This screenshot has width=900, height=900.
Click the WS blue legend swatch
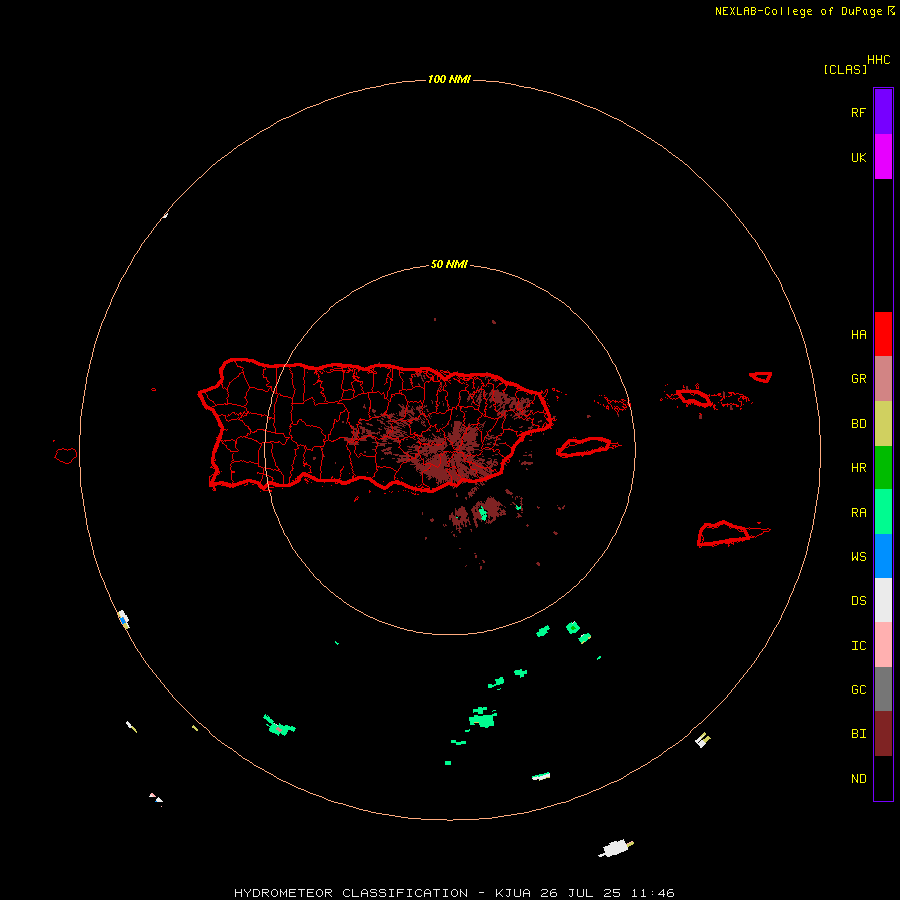point(883,556)
